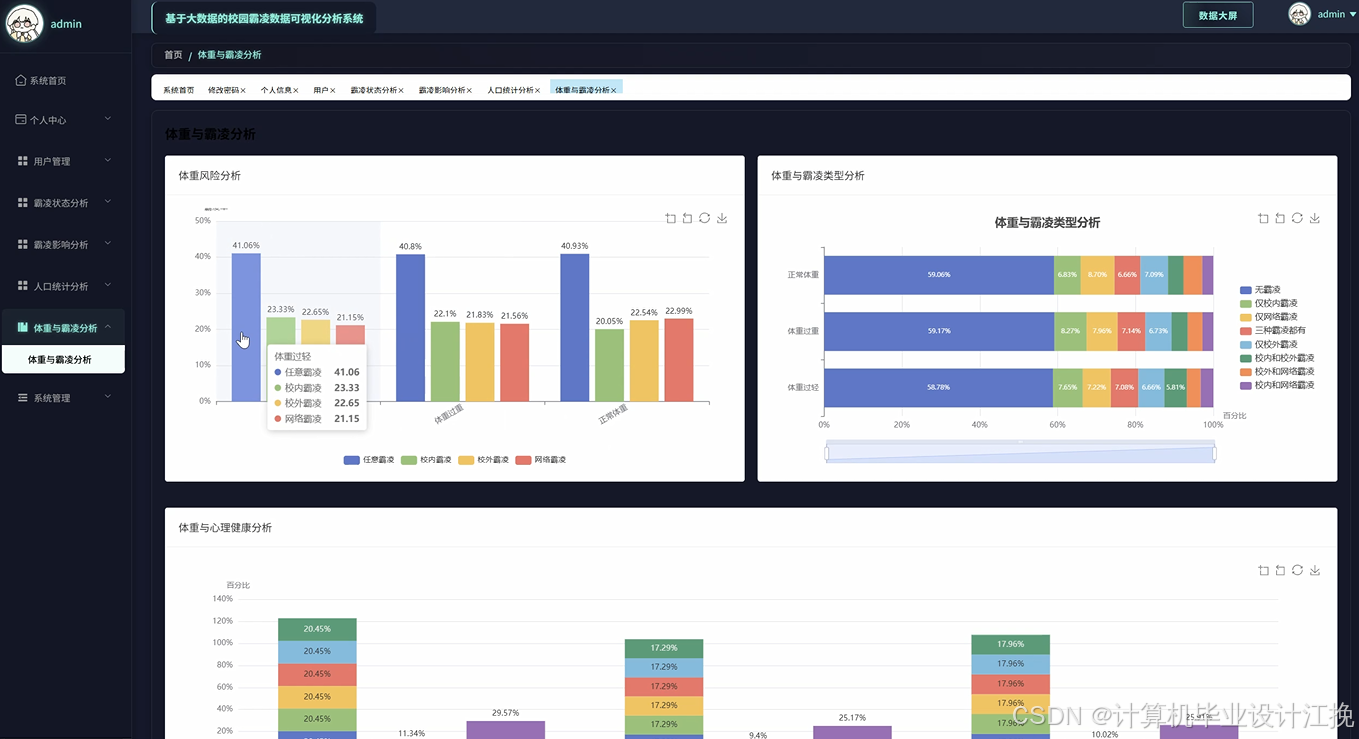
Task: Click the chart icon beside 体重与霸凌分析 sidebar menu
Action: [23, 327]
